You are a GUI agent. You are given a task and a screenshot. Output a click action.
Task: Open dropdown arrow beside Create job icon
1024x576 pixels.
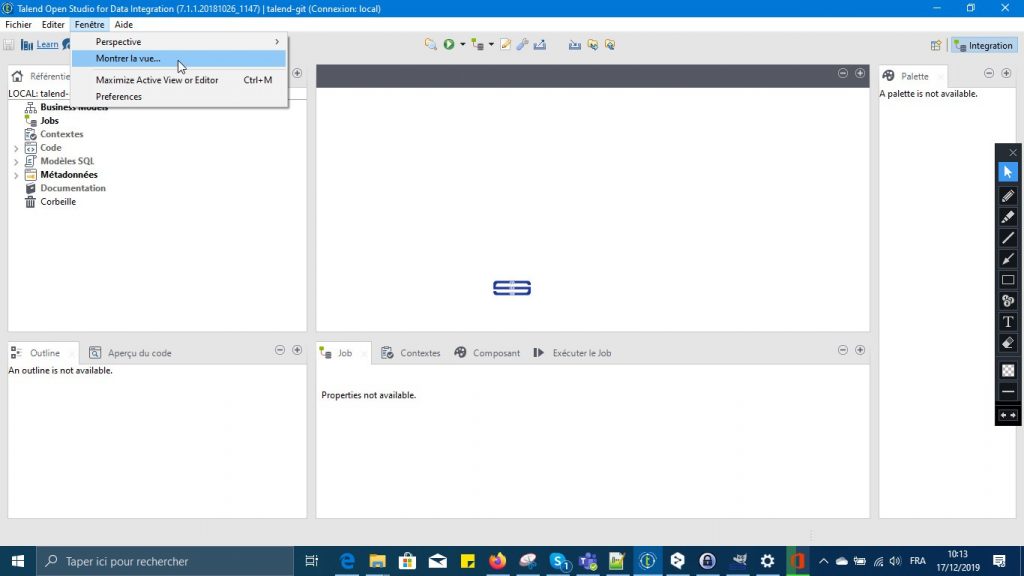tap(491, 44)
